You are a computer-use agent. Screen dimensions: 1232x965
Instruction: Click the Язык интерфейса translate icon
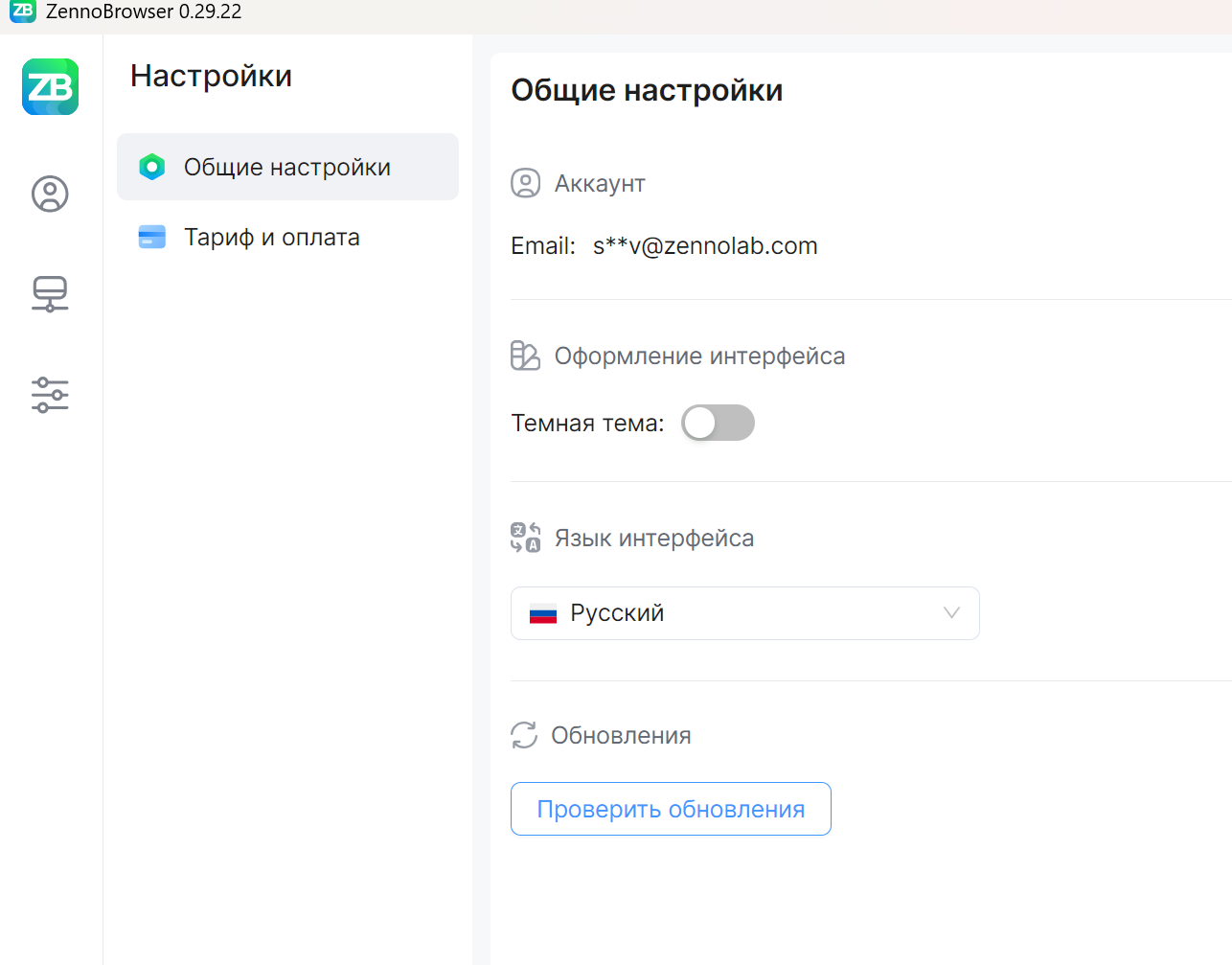pyautogui.click(x=526, y=538)
